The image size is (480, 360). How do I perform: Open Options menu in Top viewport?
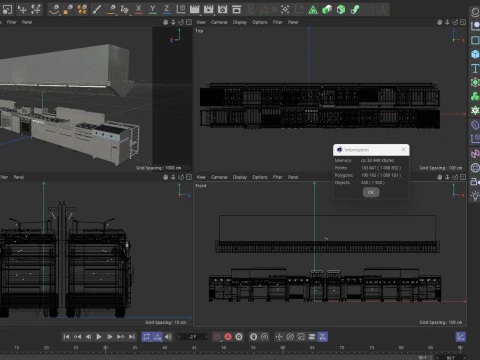pyautogui.click(x=260, y=22)
